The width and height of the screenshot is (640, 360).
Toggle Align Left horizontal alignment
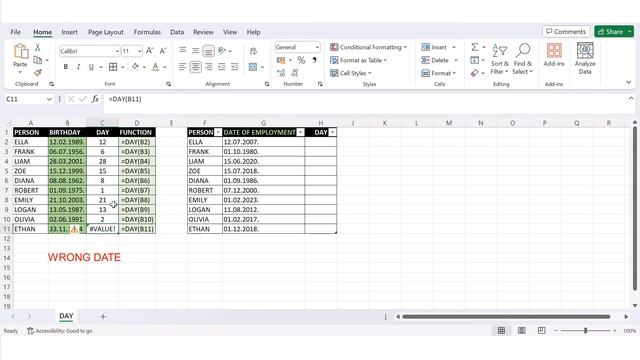[x=182, y=67]
